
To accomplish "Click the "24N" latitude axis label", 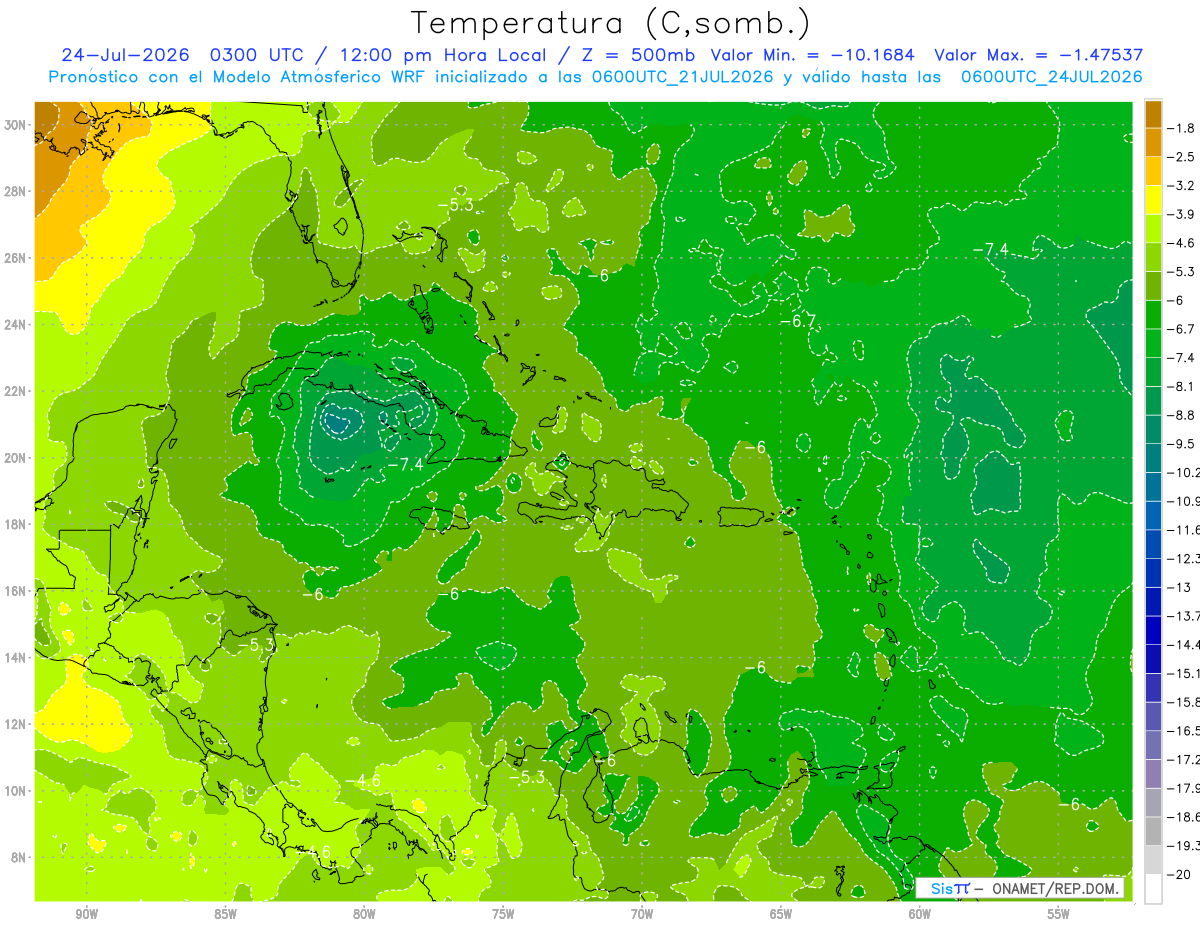I will click(16, 324).
